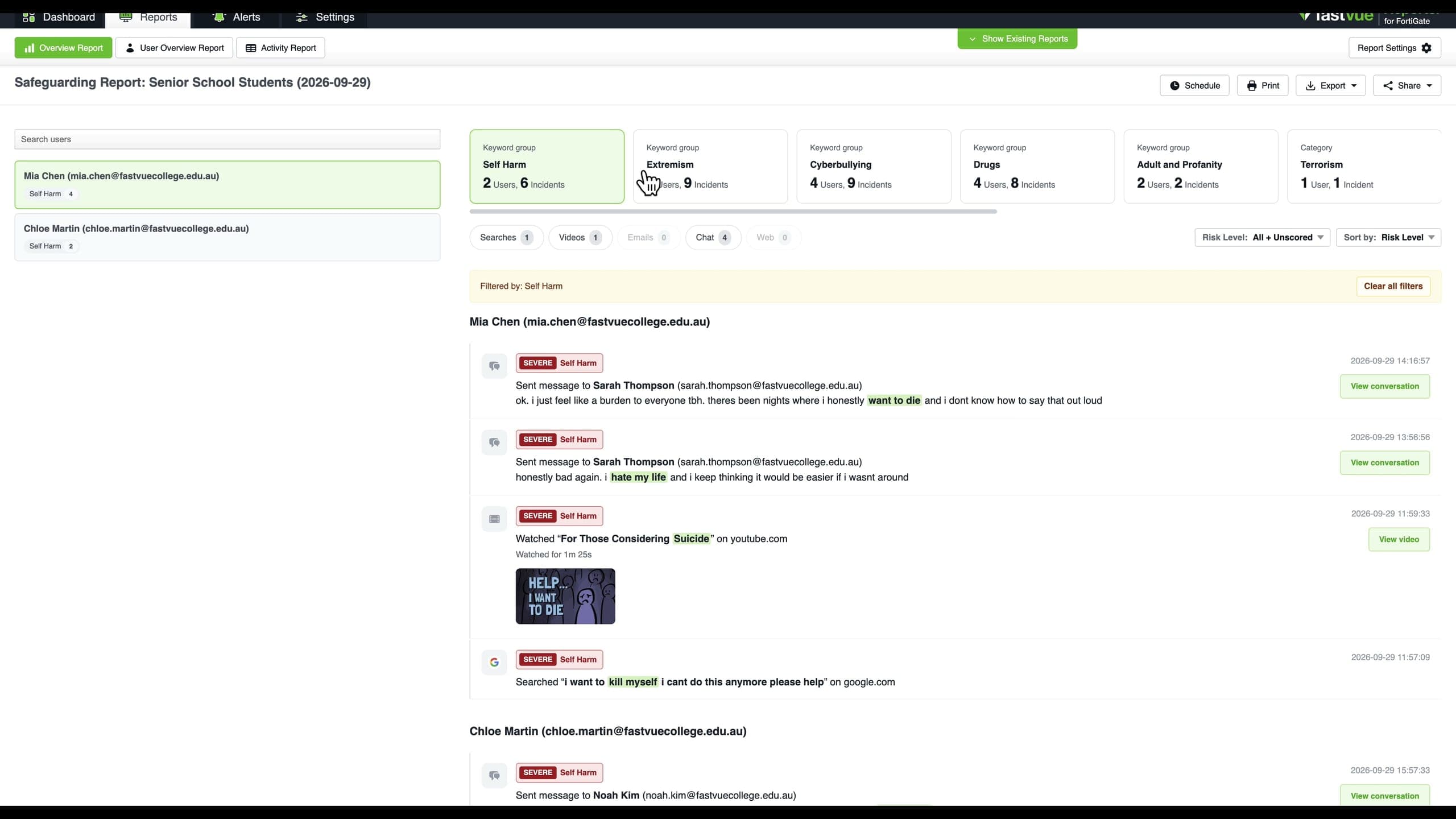This screenshot has height=819, width=1456.
Task: Click the Print printer icon
Action: (1251, 85)
